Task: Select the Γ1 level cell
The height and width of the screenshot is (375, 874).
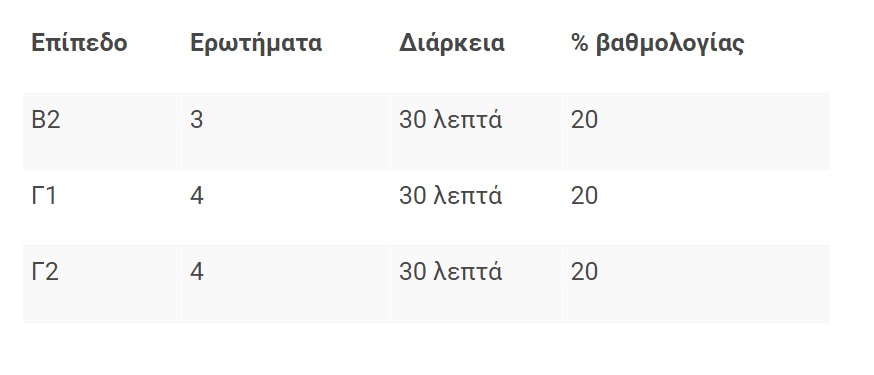Action: pos(43,196)
